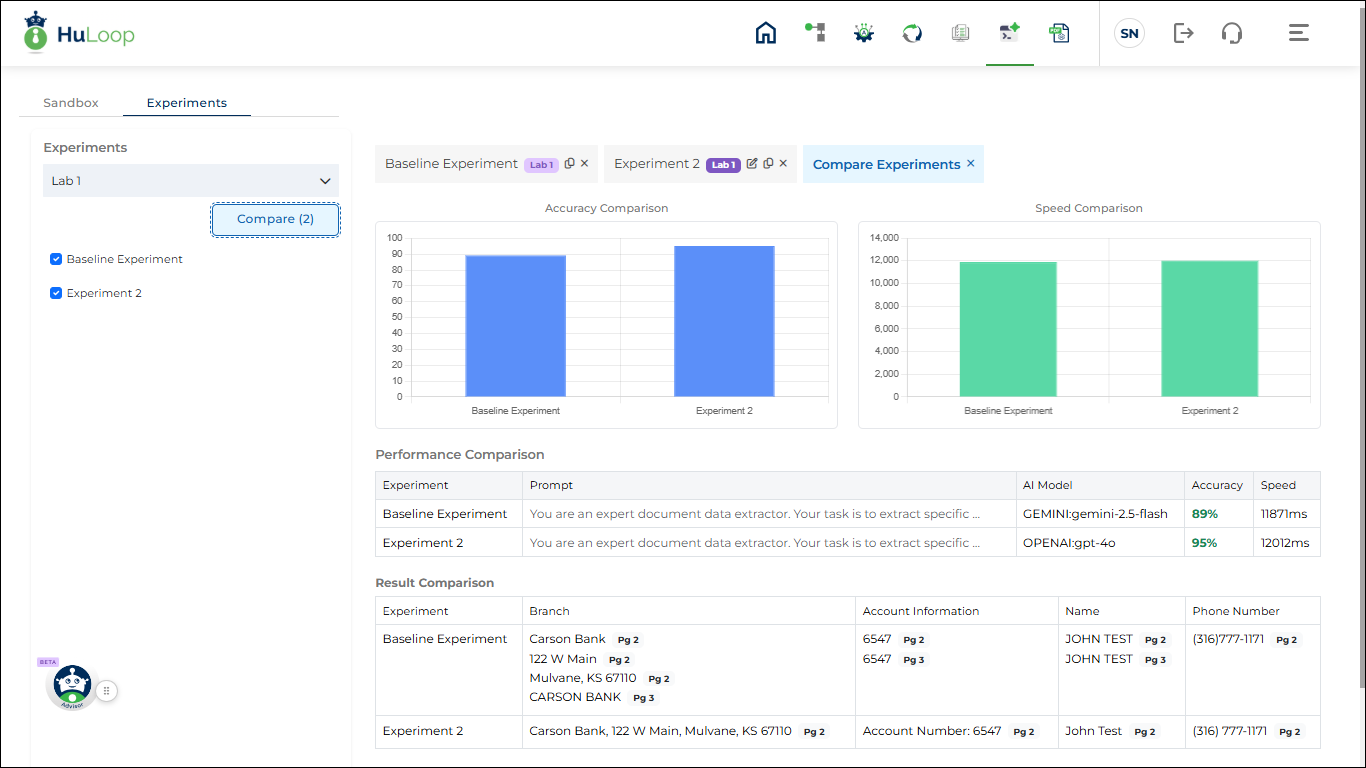The height and width of the screenshot is (768, 1366).
Task: Uncheck the Baseline Experiment checkbox
Action: [56, 259]
